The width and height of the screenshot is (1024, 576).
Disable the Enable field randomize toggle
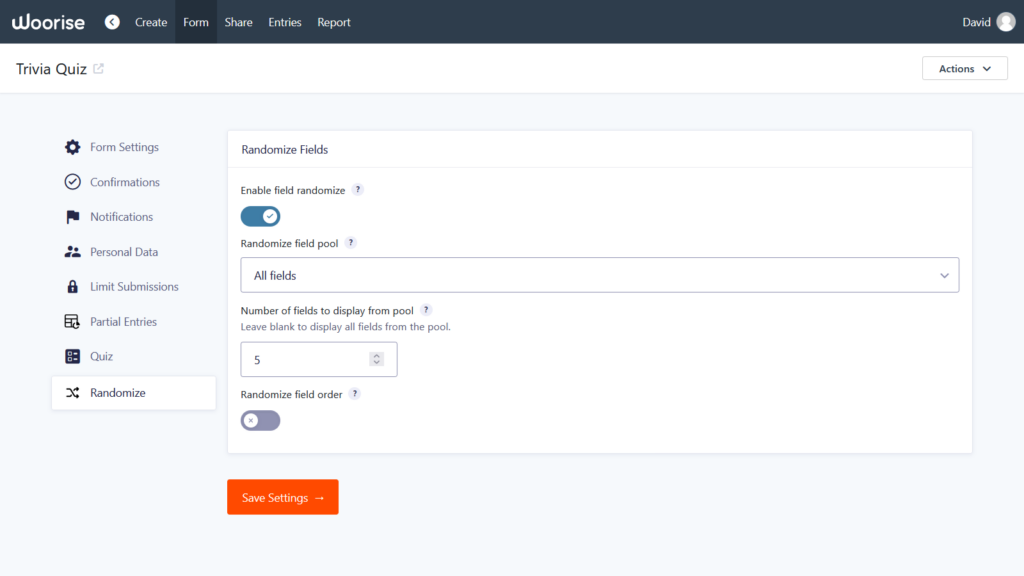(261, 216)
